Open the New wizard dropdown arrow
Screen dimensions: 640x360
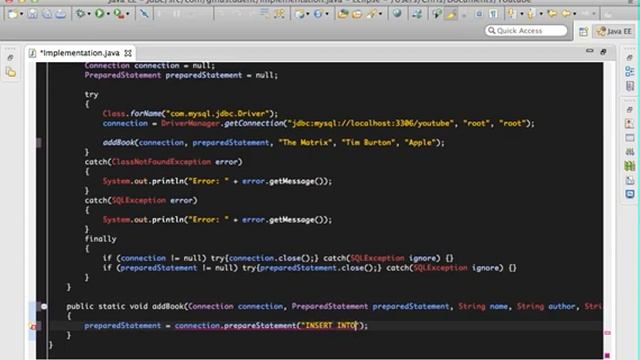pos(22,14)
